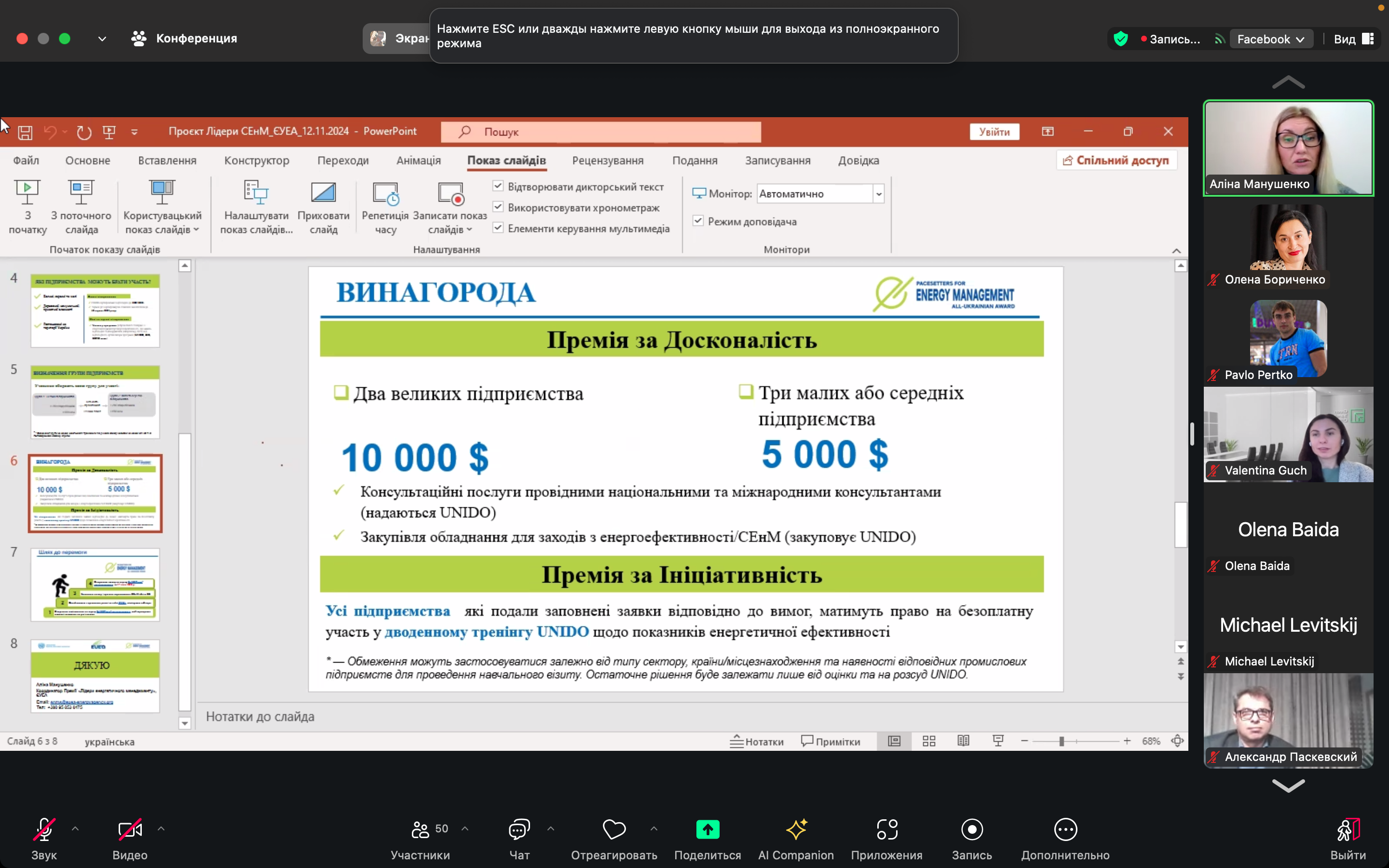
Task: Switch to Основне ribbon tab
Action: pyautogui.click(x=87, y=160)
